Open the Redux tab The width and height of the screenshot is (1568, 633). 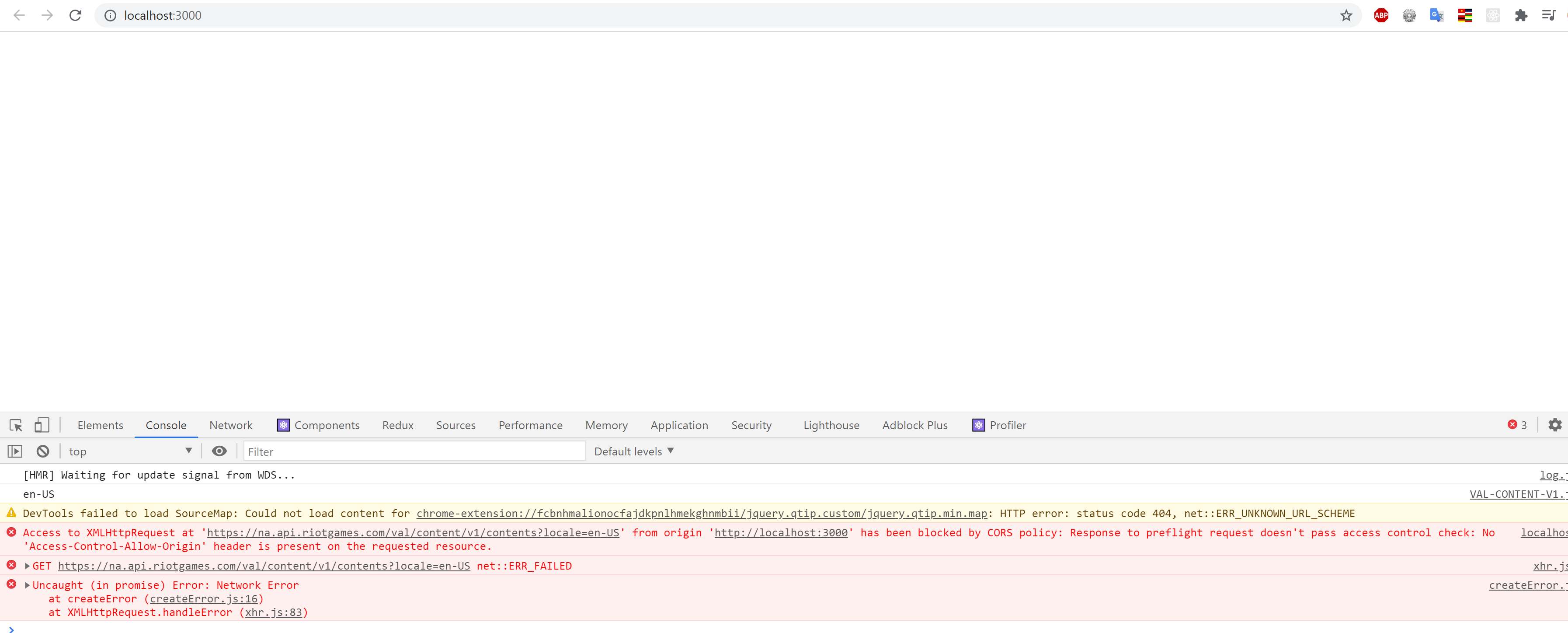point(397,425)
